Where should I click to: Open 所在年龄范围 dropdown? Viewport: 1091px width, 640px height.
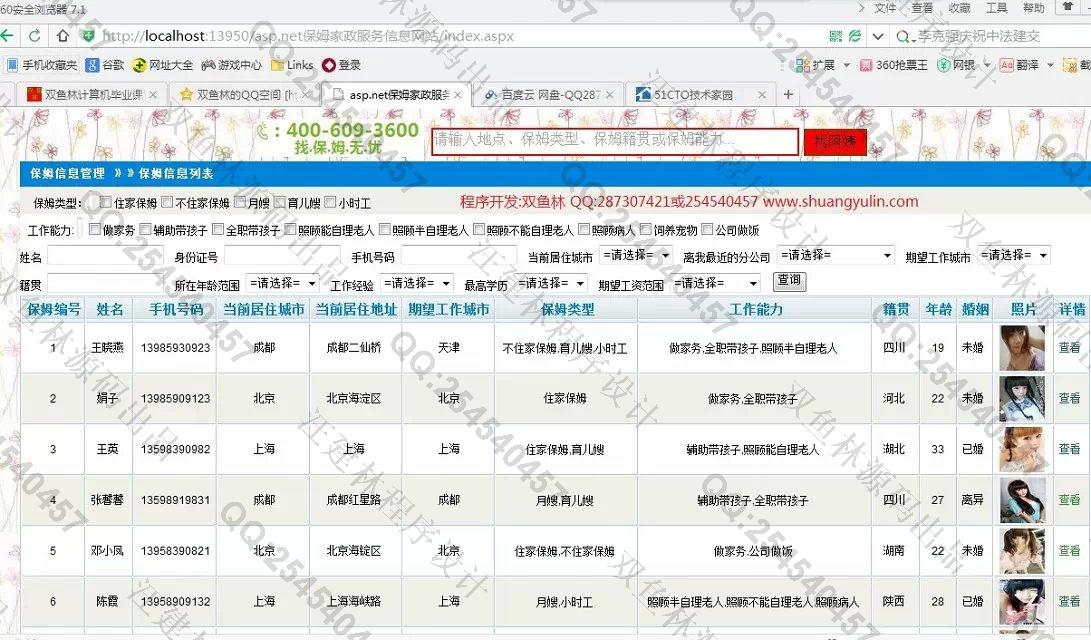point(283,283)
